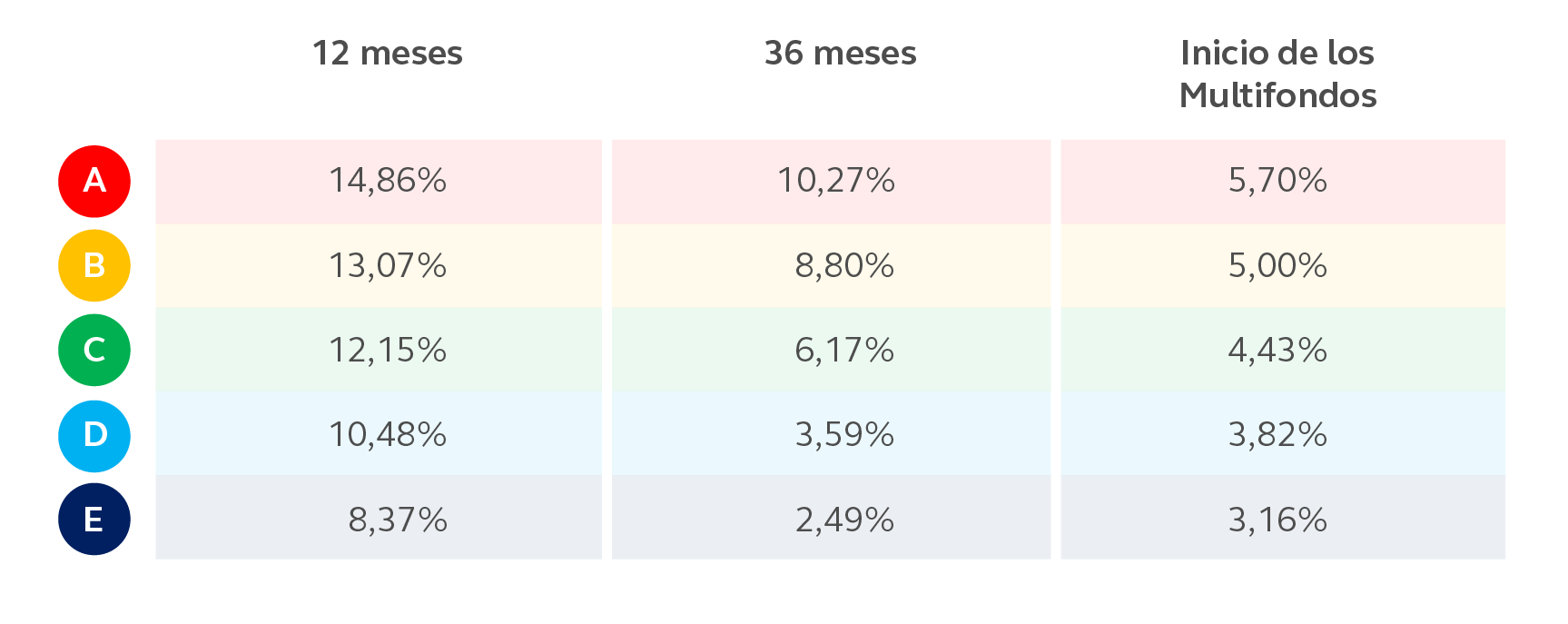Select the light blue fund D icon
Viewport: 1568px width, 624px height.
click(x=94, y=435)
